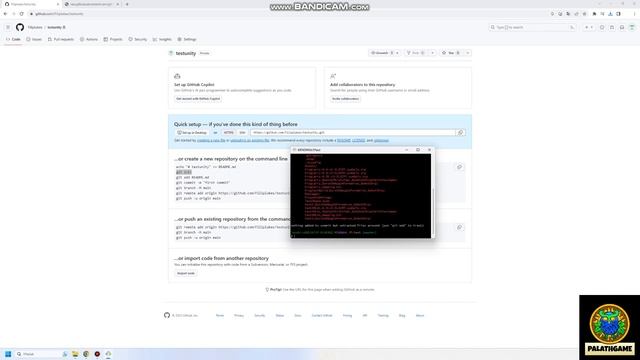This screenshot has width=640, height=360.
Task: Click the footer Pricing link
Action: coord(347,316)
